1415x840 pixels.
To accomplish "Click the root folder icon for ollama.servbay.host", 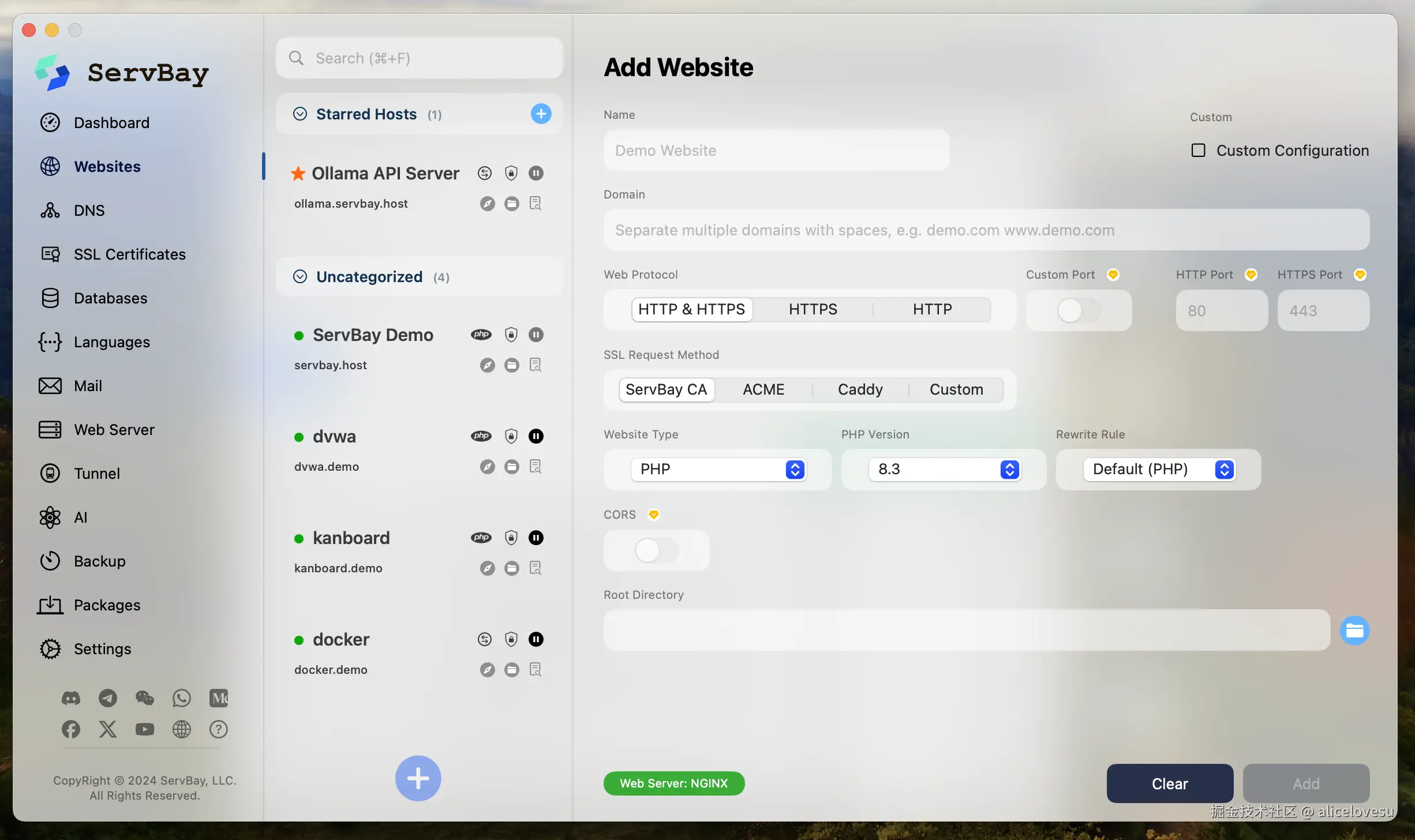I will [511, 204].
